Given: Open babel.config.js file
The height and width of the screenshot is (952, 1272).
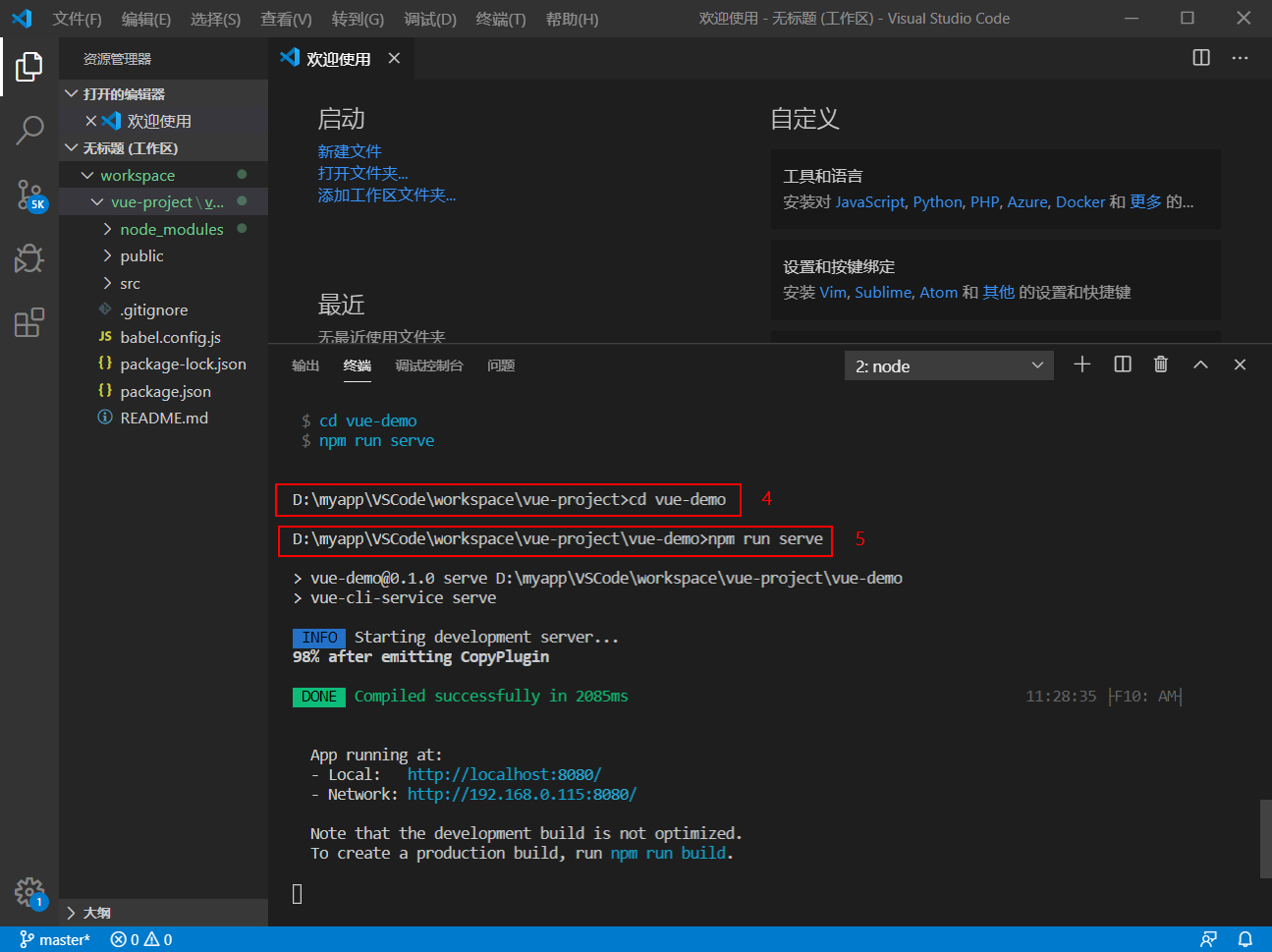Looking at the screenshot, I should [x=163, y=337].
